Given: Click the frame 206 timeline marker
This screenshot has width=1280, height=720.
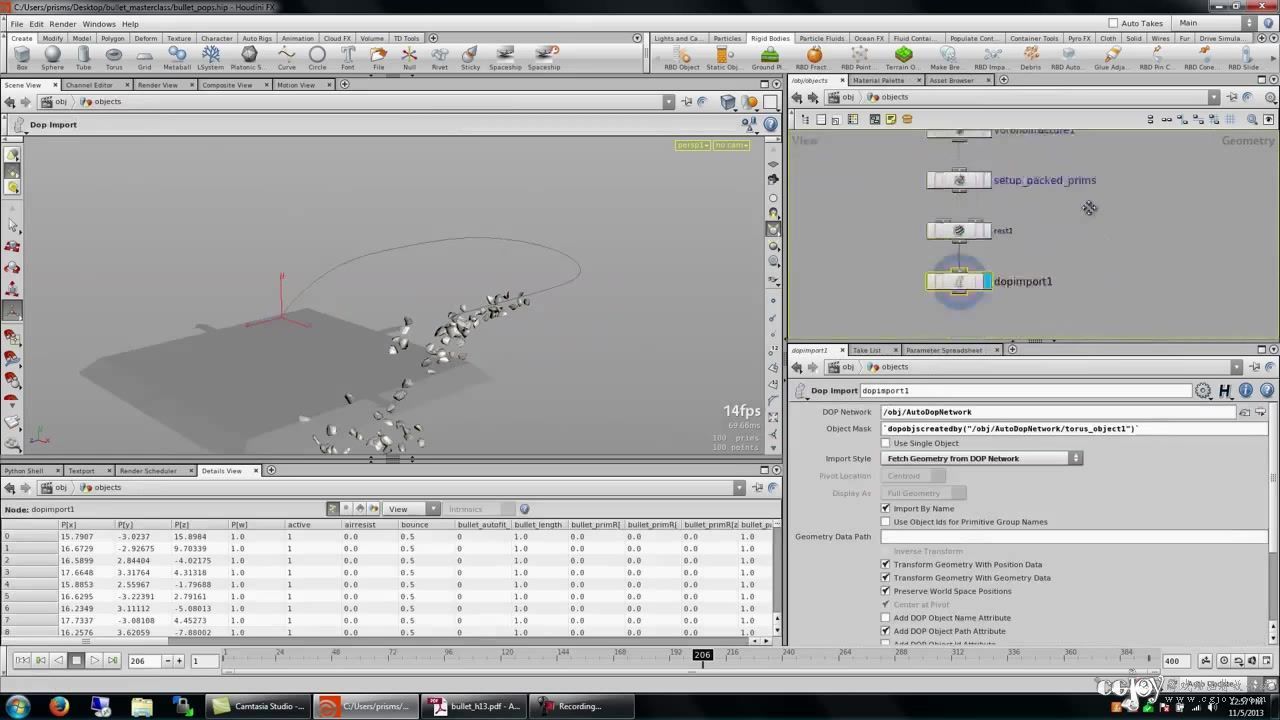Looking at the screenshot, I should (702, 656).
